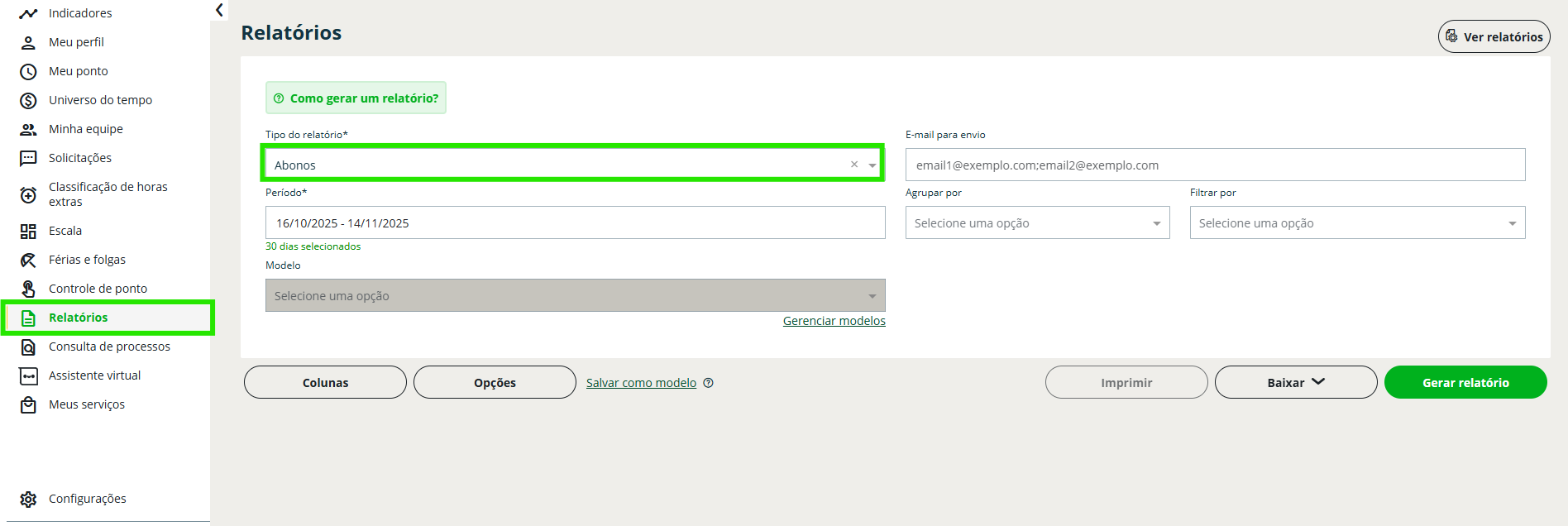Viewport: 1568px width, 526px height.
Task: Open the Baixar download options button
Action: coord(1295,383)
